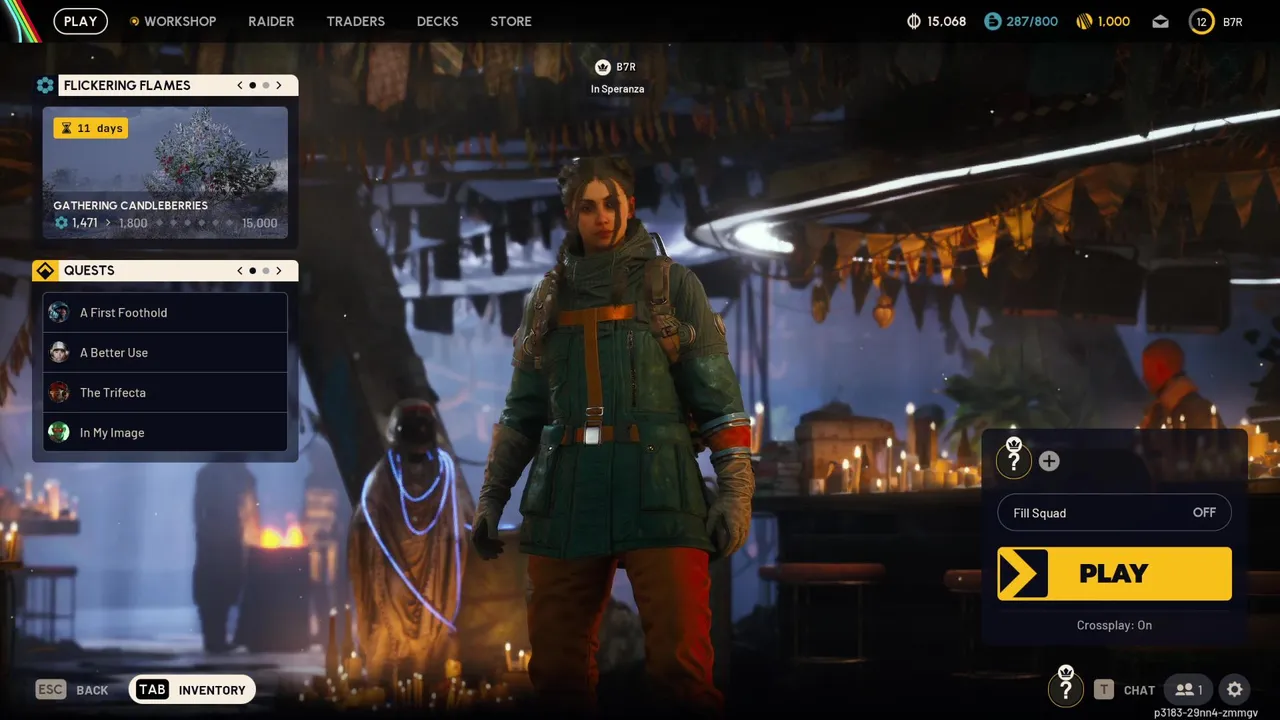1280x720 pixels.
Task: Open the social party members icon
Action: [x=1188, y=689]
